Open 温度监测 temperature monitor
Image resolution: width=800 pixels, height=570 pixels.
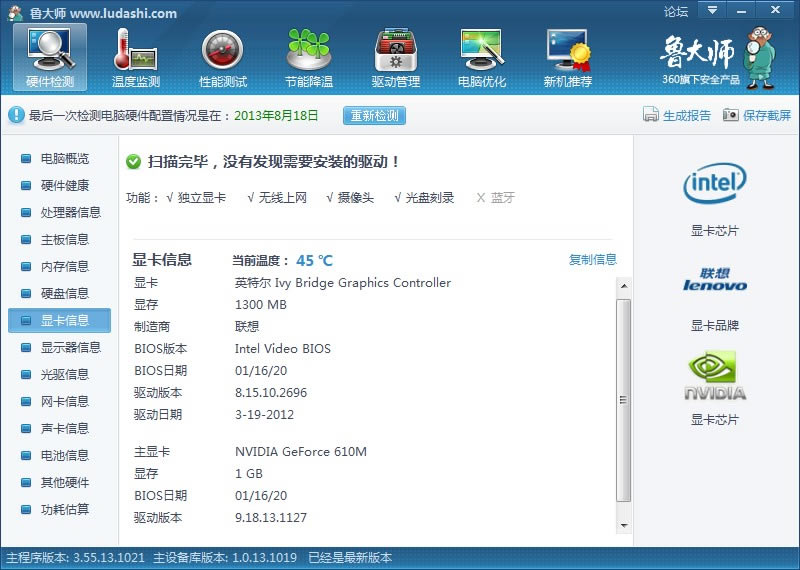click(x=136, y=58)
